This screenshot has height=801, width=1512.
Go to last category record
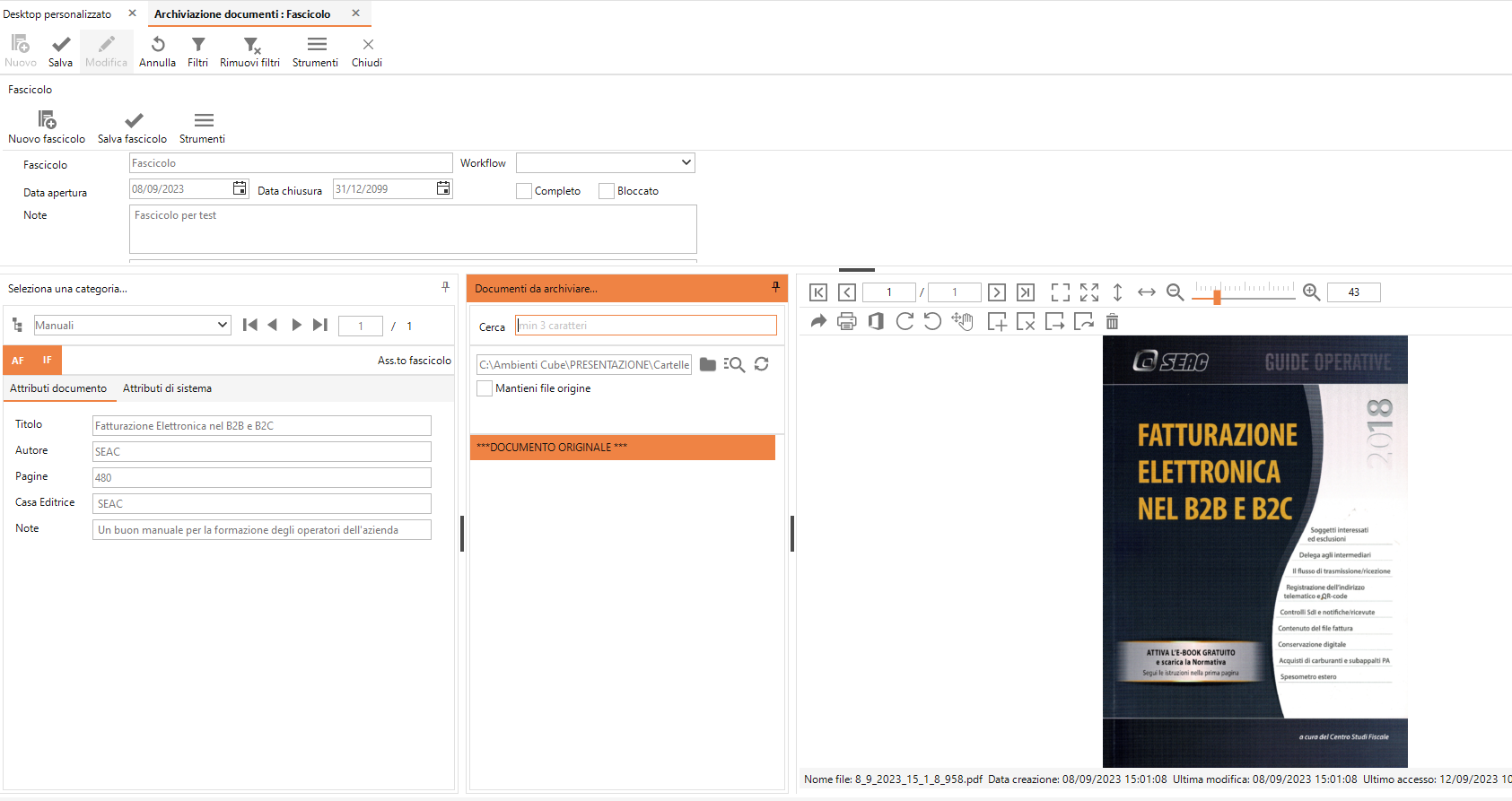pyautogui.click(x=320, y=325)
